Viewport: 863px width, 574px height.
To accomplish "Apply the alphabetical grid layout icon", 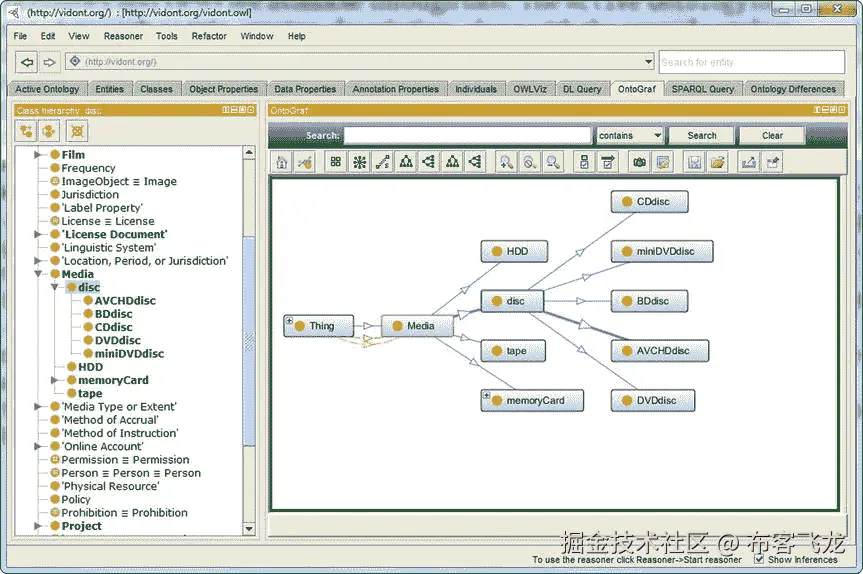I will [336, 162].
